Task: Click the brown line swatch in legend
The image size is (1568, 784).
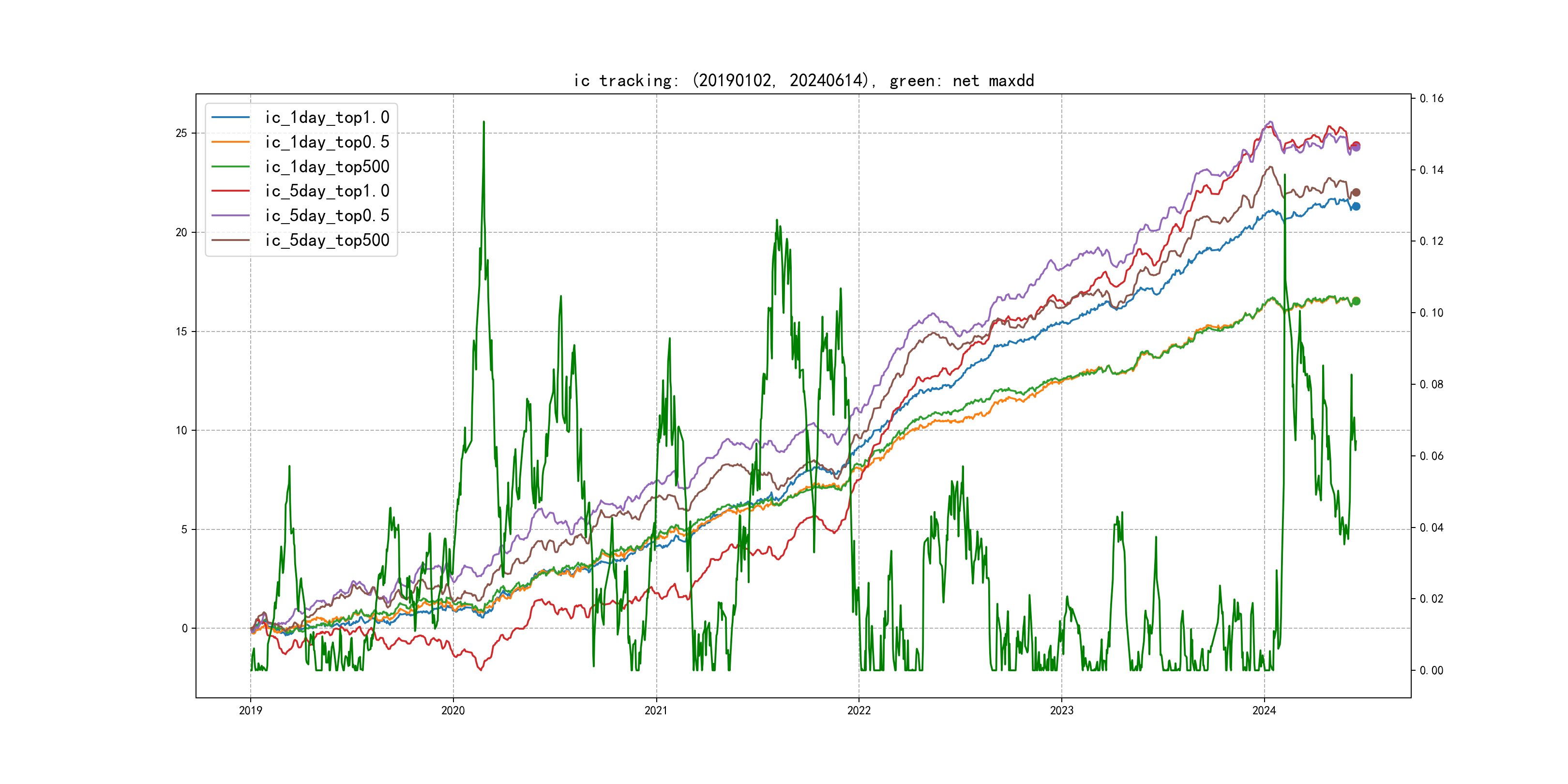Action: [231, 241]
